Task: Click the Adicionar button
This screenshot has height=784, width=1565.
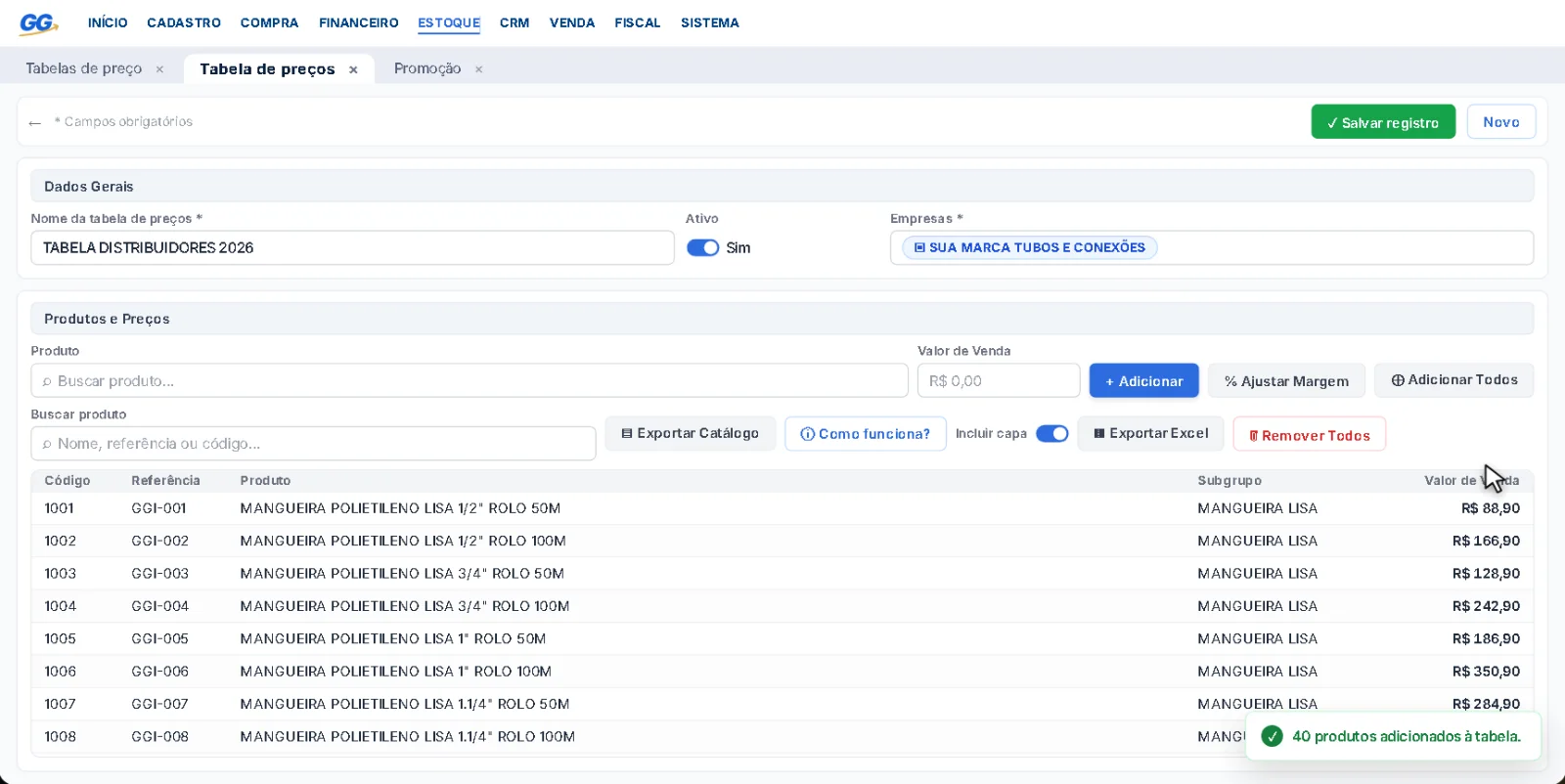Action: (1144, 381)
